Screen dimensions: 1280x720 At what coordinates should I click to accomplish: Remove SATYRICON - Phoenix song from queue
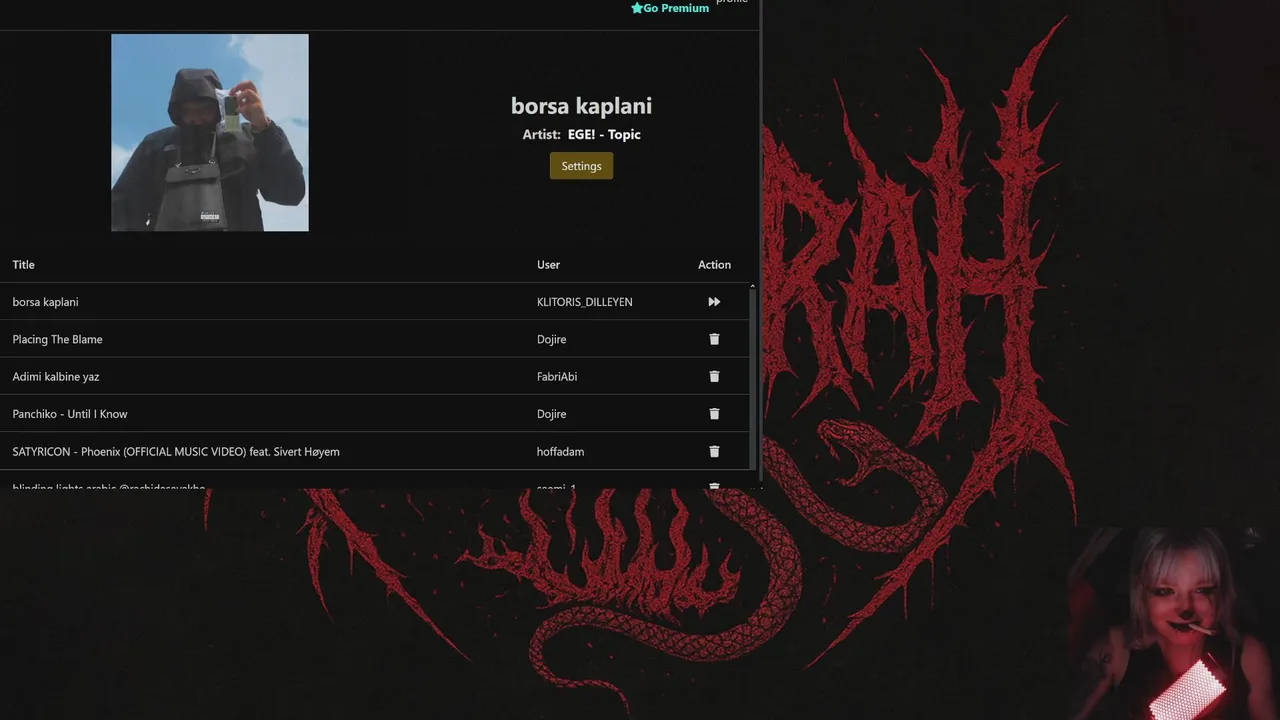coord(714,451)
